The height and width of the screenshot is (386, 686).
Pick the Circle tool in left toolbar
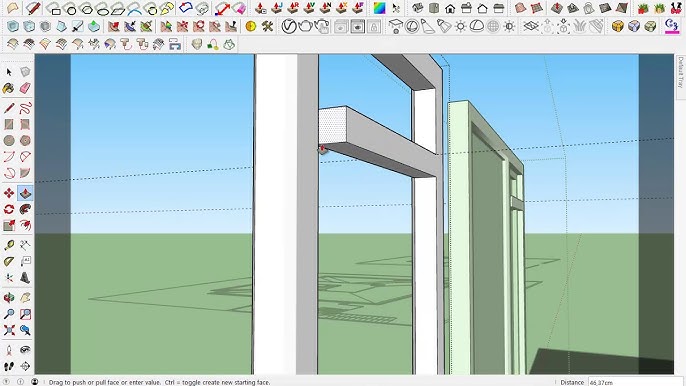click(x=9, y=140)
